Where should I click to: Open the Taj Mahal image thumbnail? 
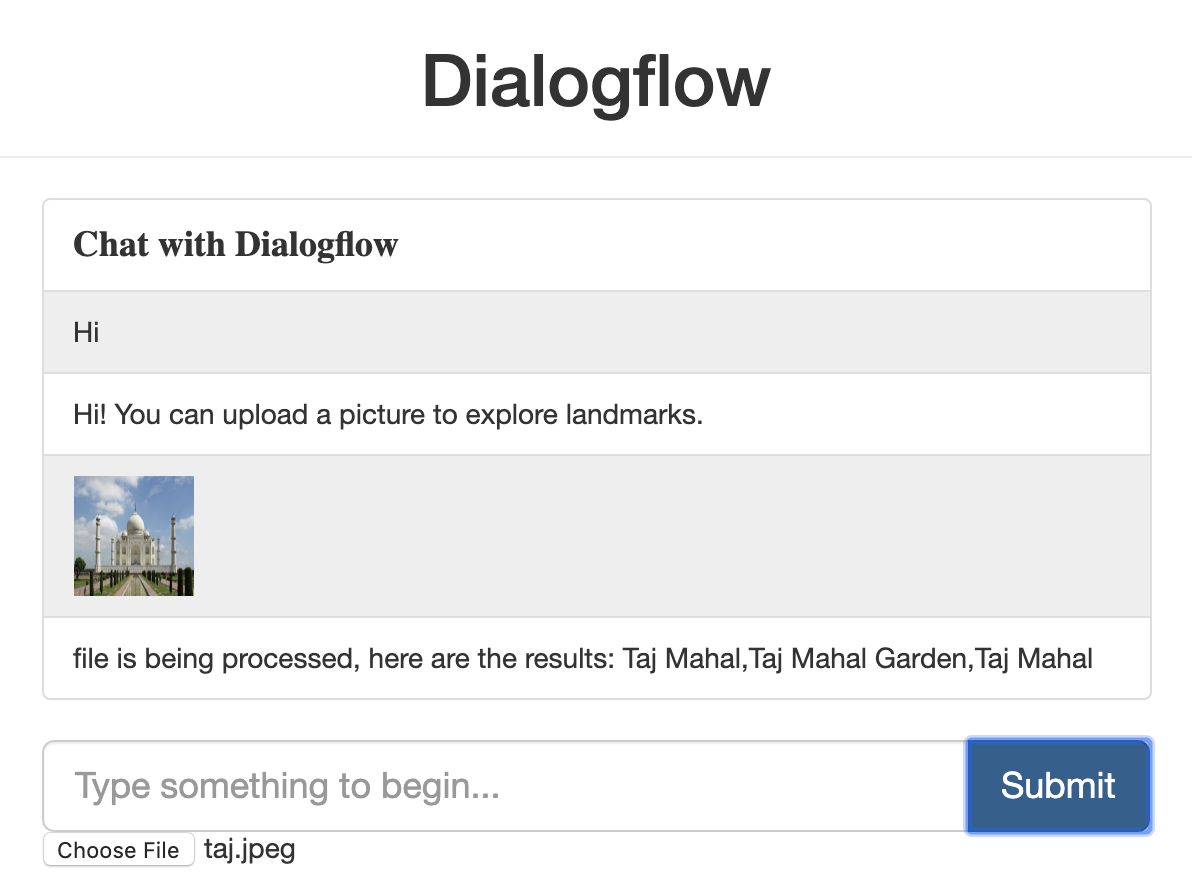133,536
